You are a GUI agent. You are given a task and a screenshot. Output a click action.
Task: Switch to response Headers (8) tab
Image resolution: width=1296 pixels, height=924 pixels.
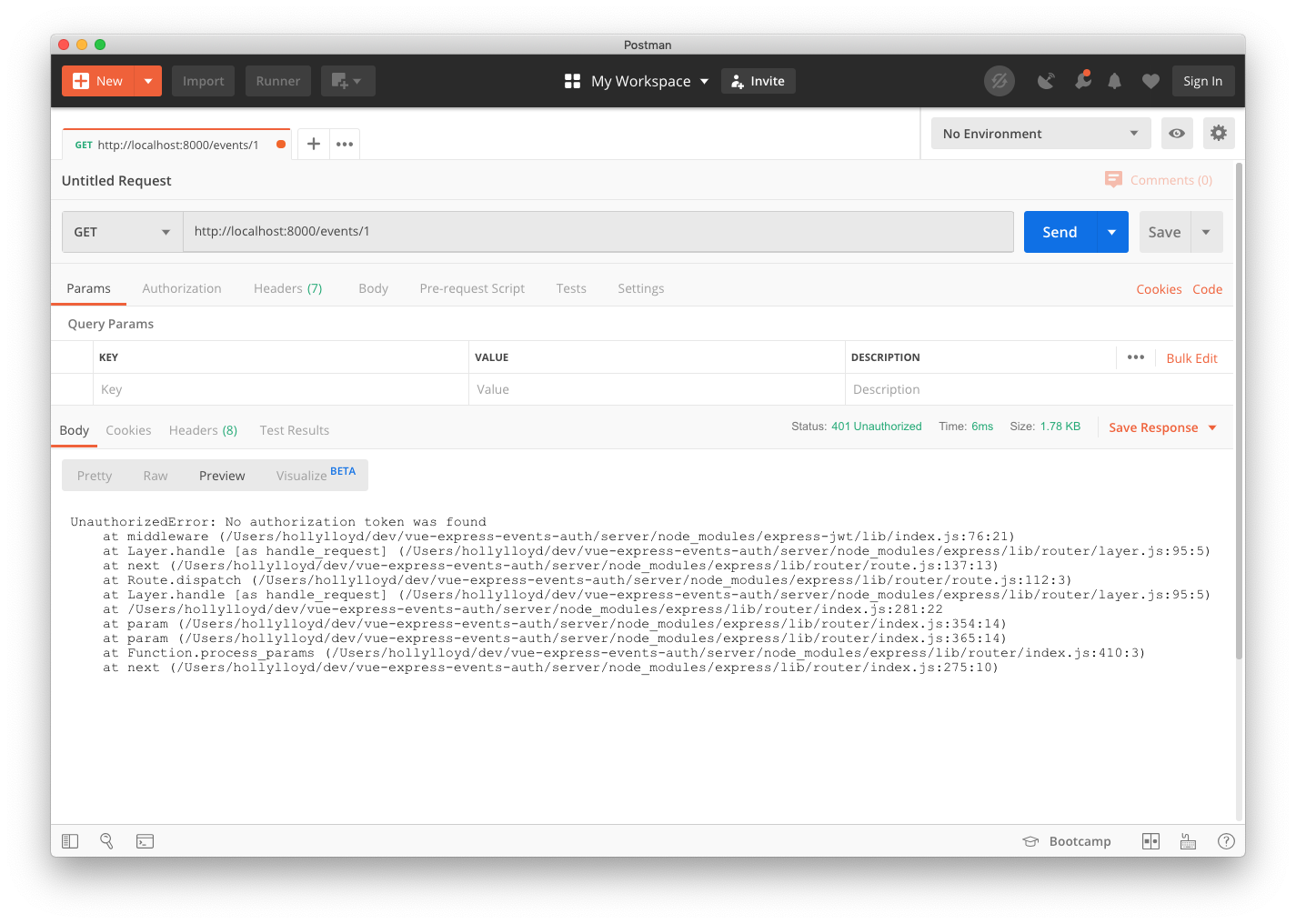203,430
